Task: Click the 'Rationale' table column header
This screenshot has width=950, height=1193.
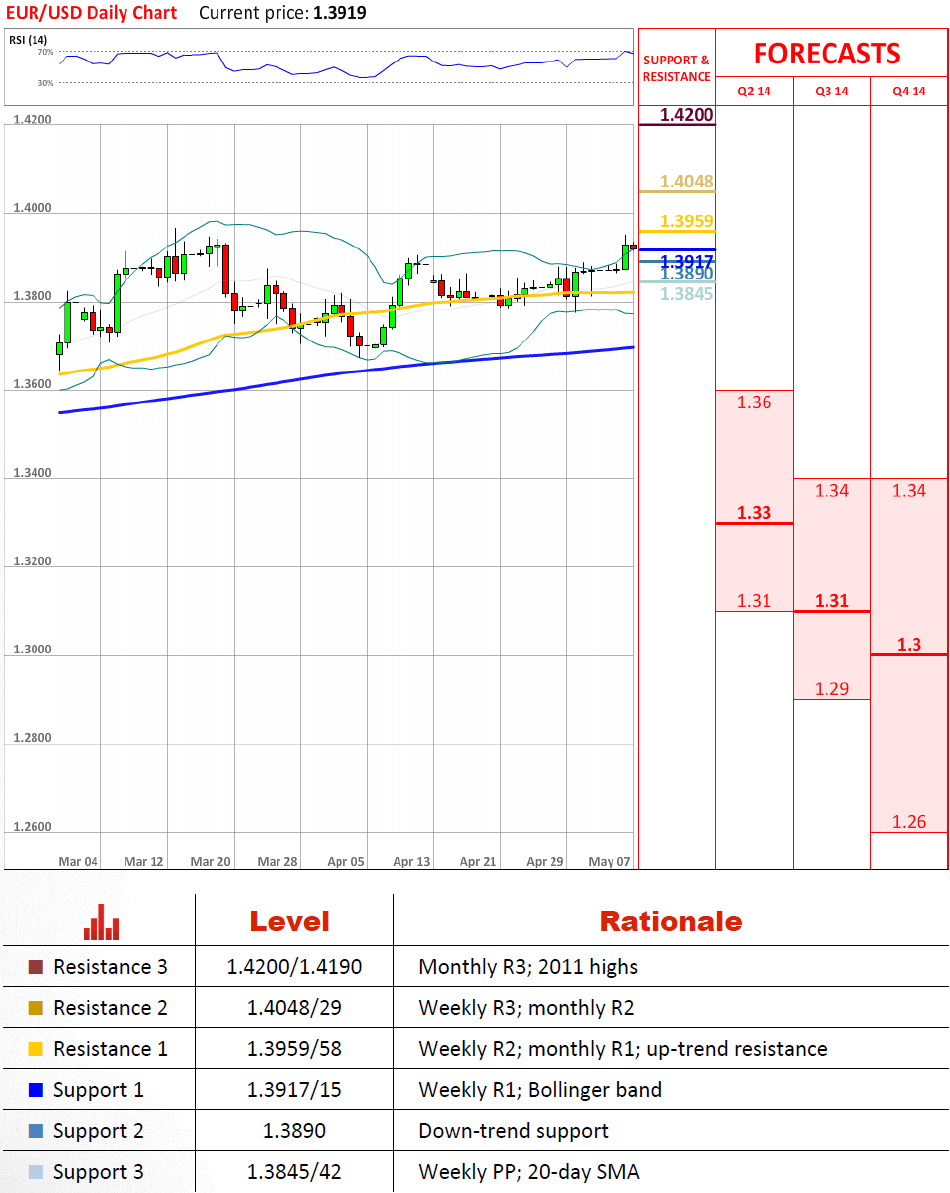Action: point(671,922)
